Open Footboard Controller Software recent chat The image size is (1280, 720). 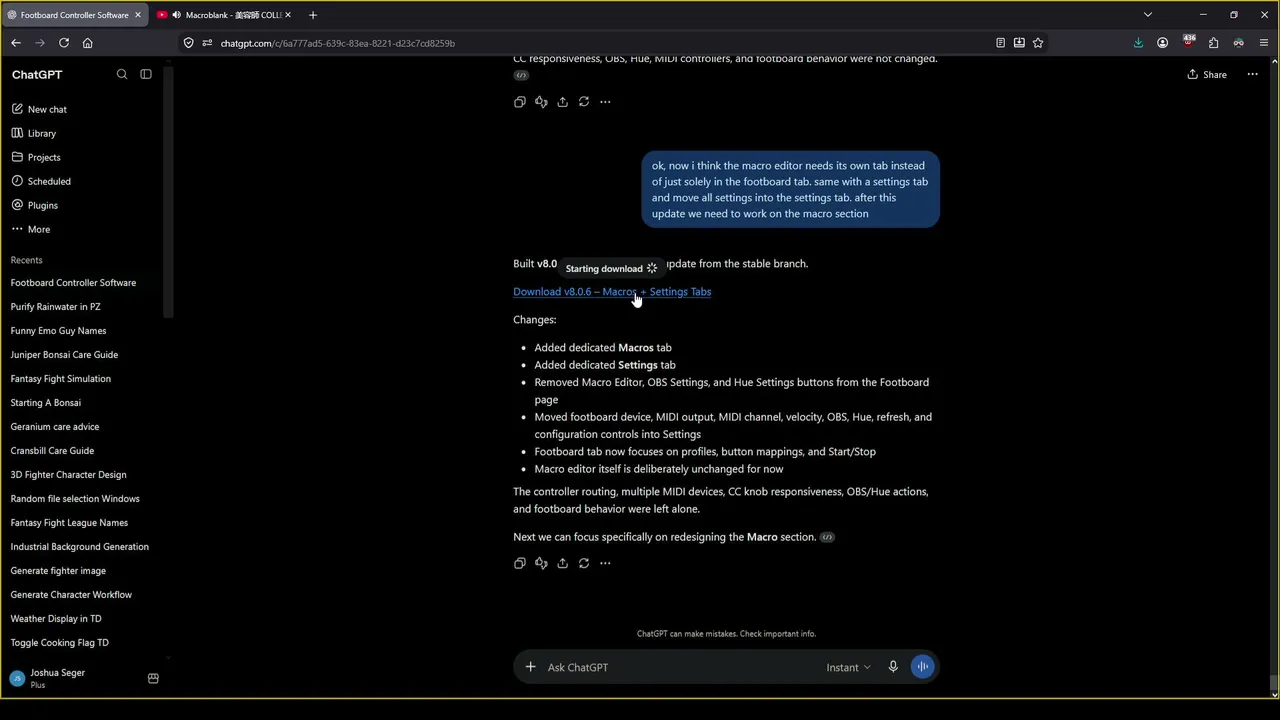(73, 283)
